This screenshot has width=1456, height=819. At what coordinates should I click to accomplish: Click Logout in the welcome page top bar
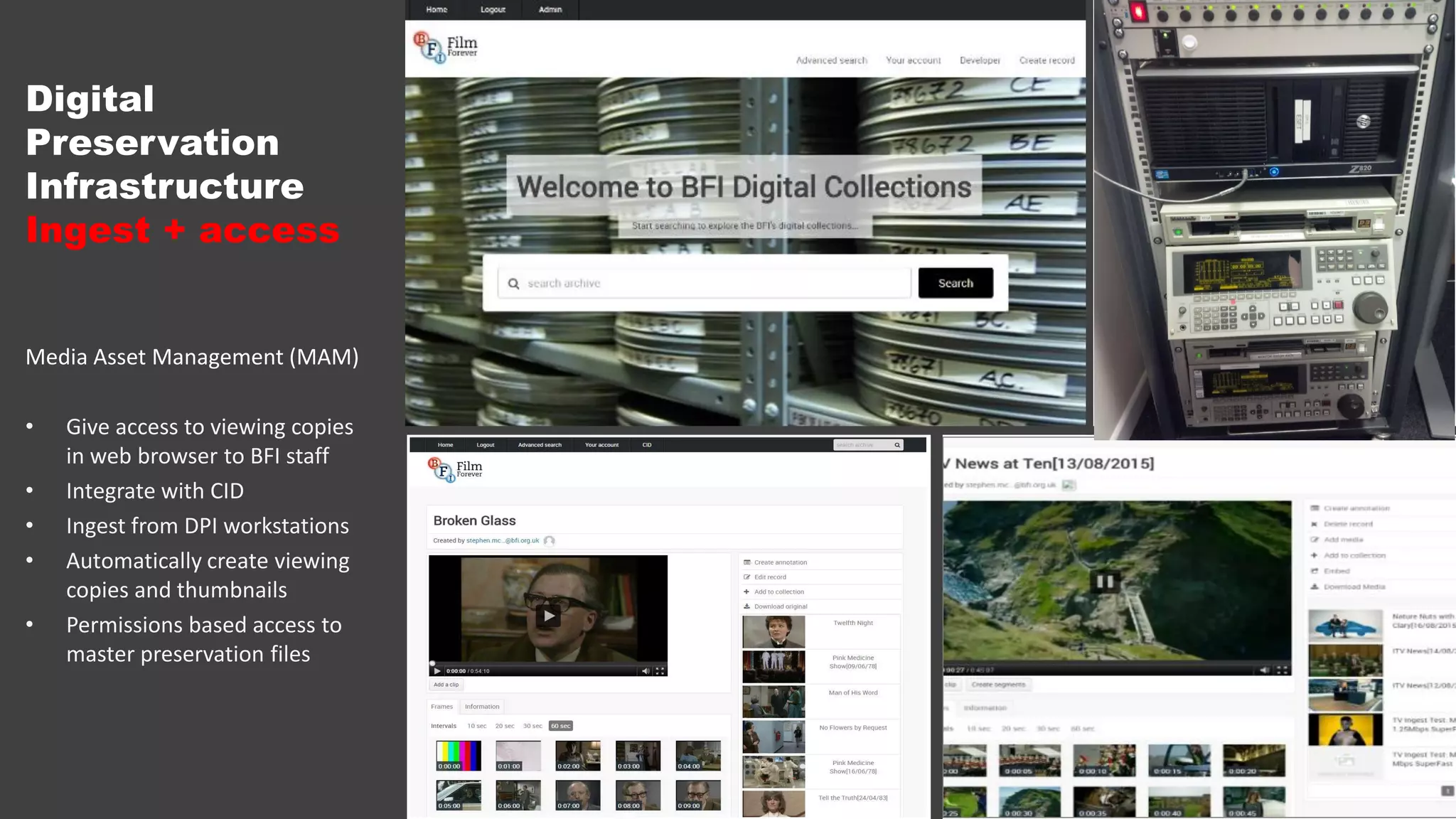493,9
